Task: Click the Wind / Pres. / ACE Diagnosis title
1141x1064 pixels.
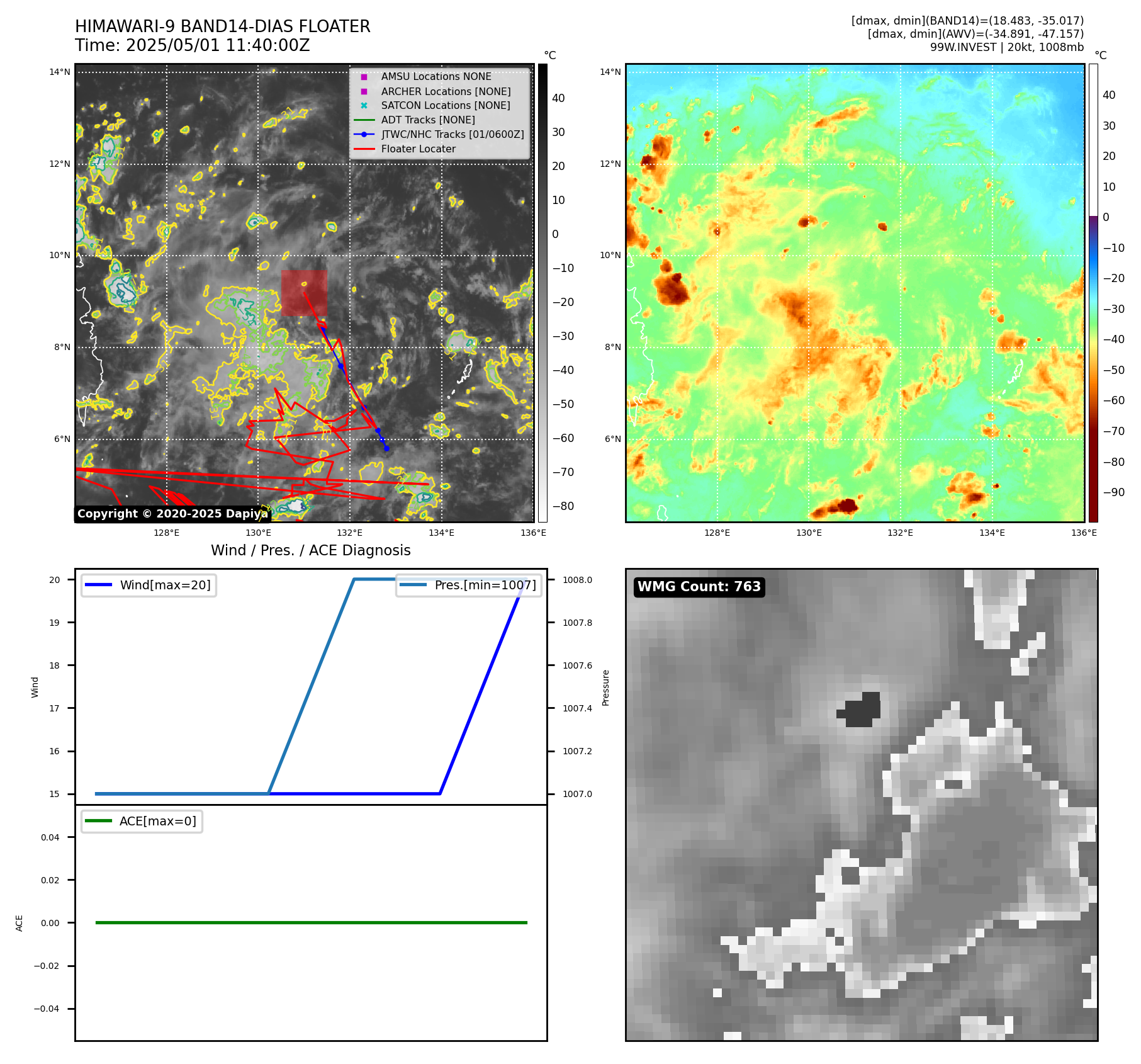Action: [x=311, y=550]
